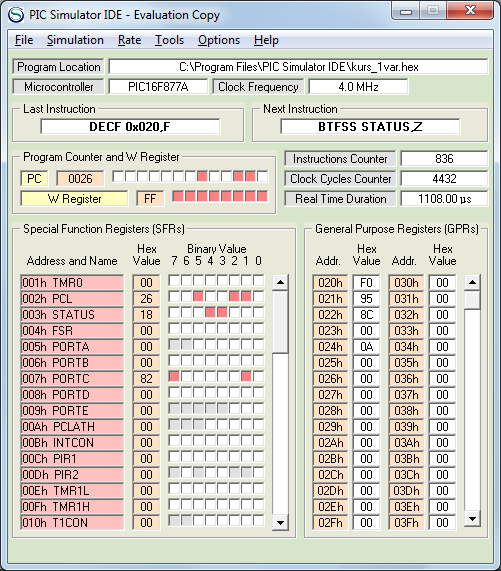Toggle bit 0 of PORTD register
The height and width of the screenshot is (571, 501).
(x=258, y=392)
